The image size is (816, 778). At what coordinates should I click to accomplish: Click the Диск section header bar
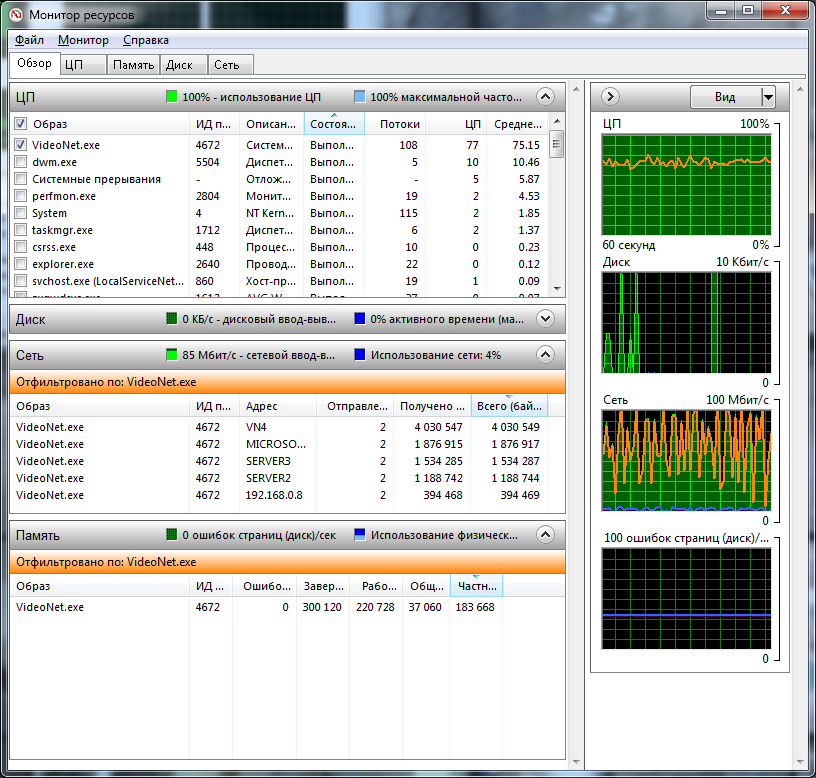point(287,319)
